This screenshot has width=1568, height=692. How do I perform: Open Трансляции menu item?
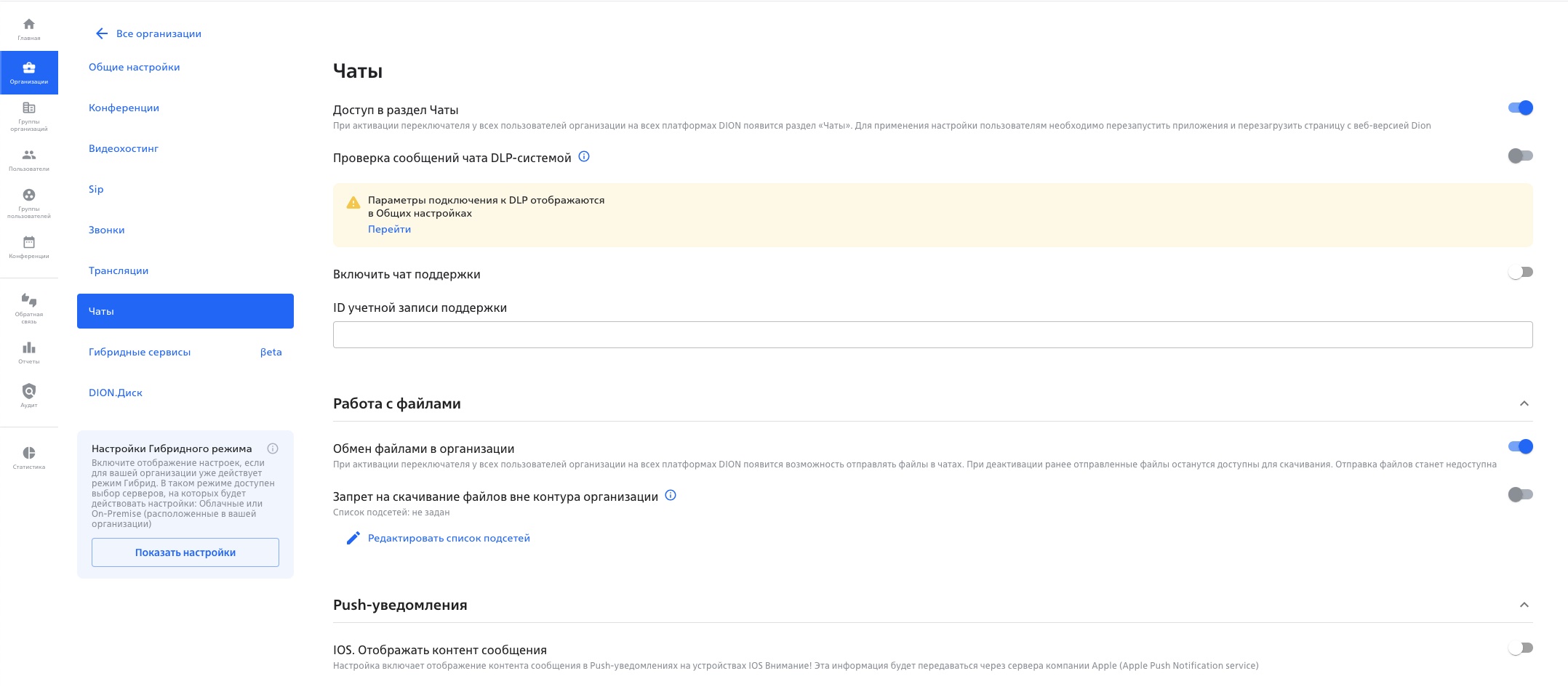[185, 270]
